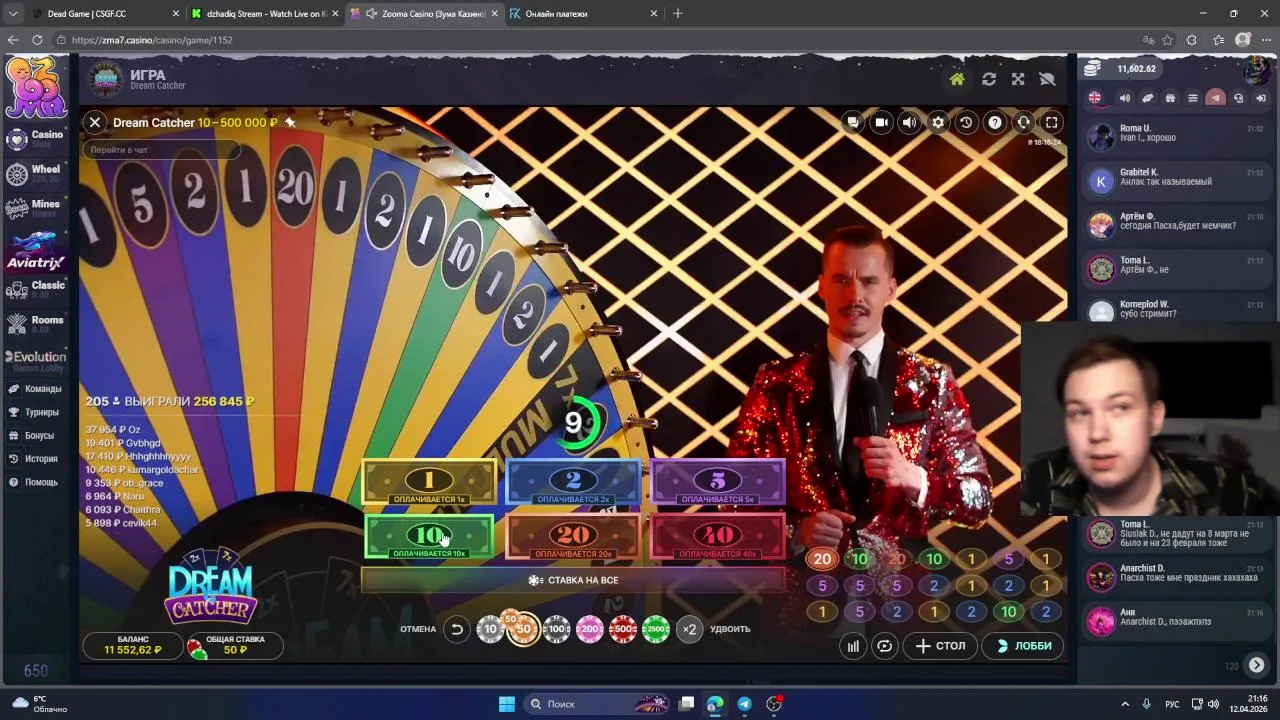Screen dimensions: 1280x720
Task: Open the game history clock icon
Action: pos(966,122)
